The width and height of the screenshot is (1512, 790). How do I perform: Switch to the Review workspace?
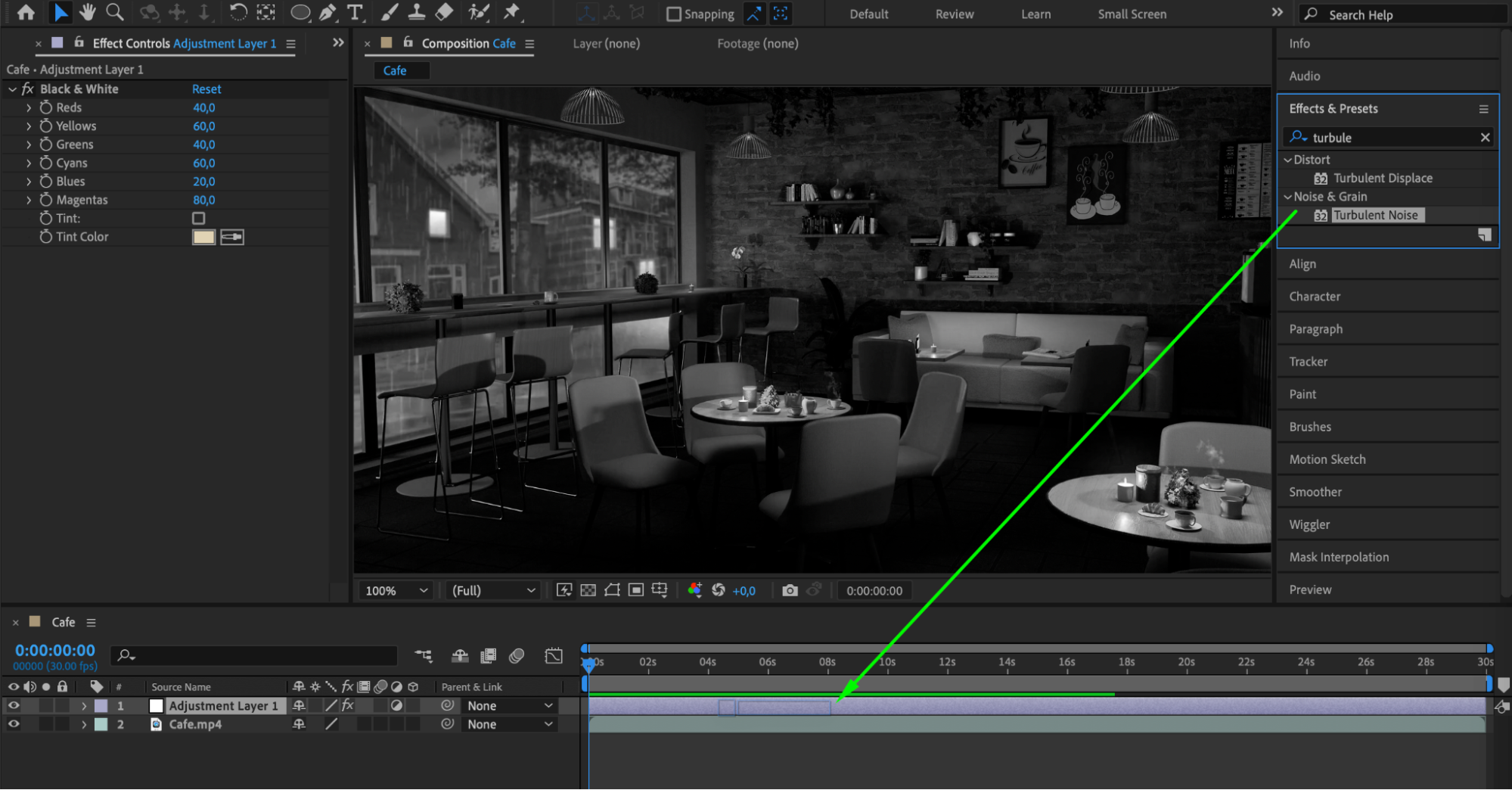click(x=954, y=14)
